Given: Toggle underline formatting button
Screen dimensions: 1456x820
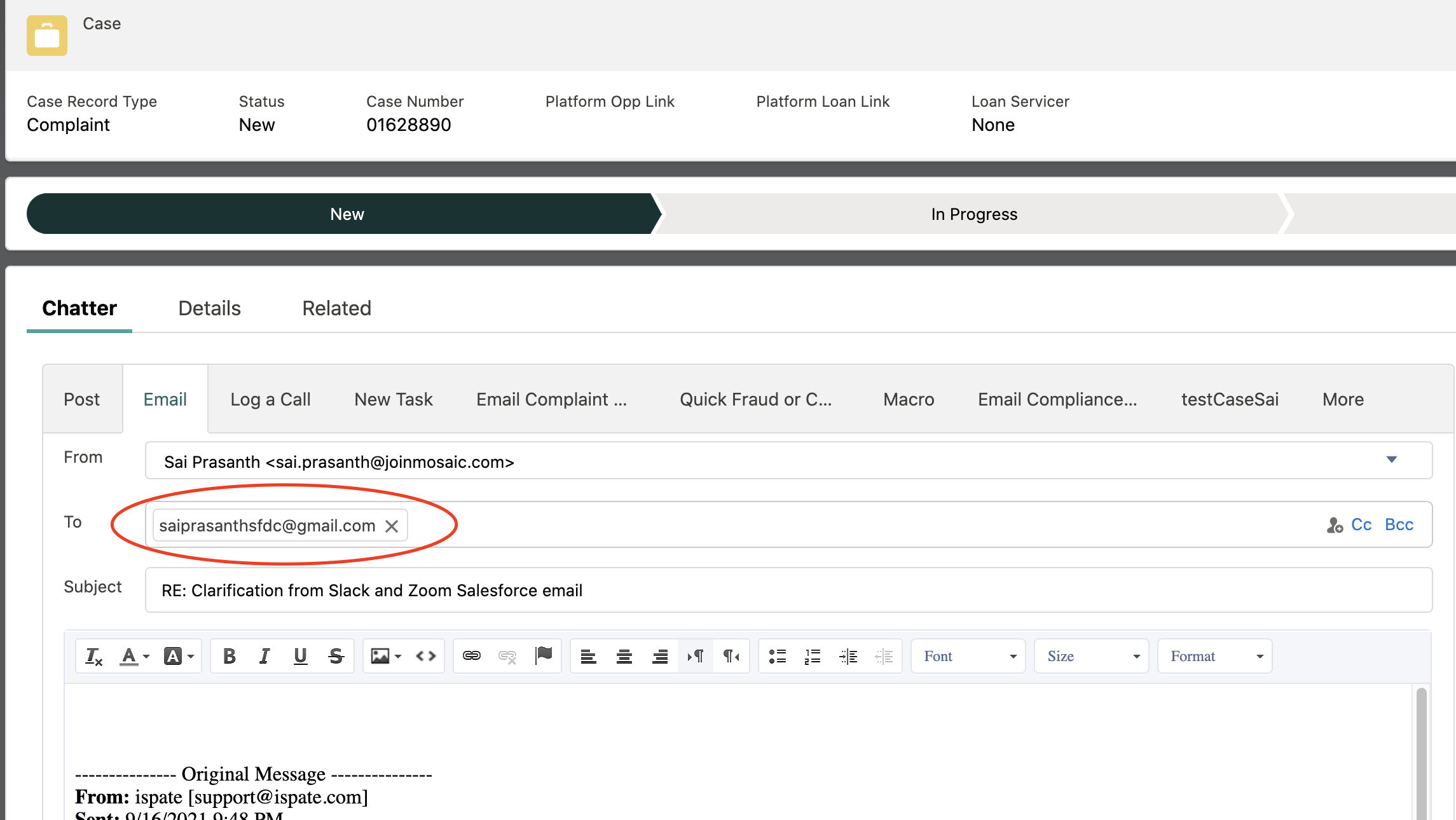Looking at the screenshot, I should click(x=300, y=656).
